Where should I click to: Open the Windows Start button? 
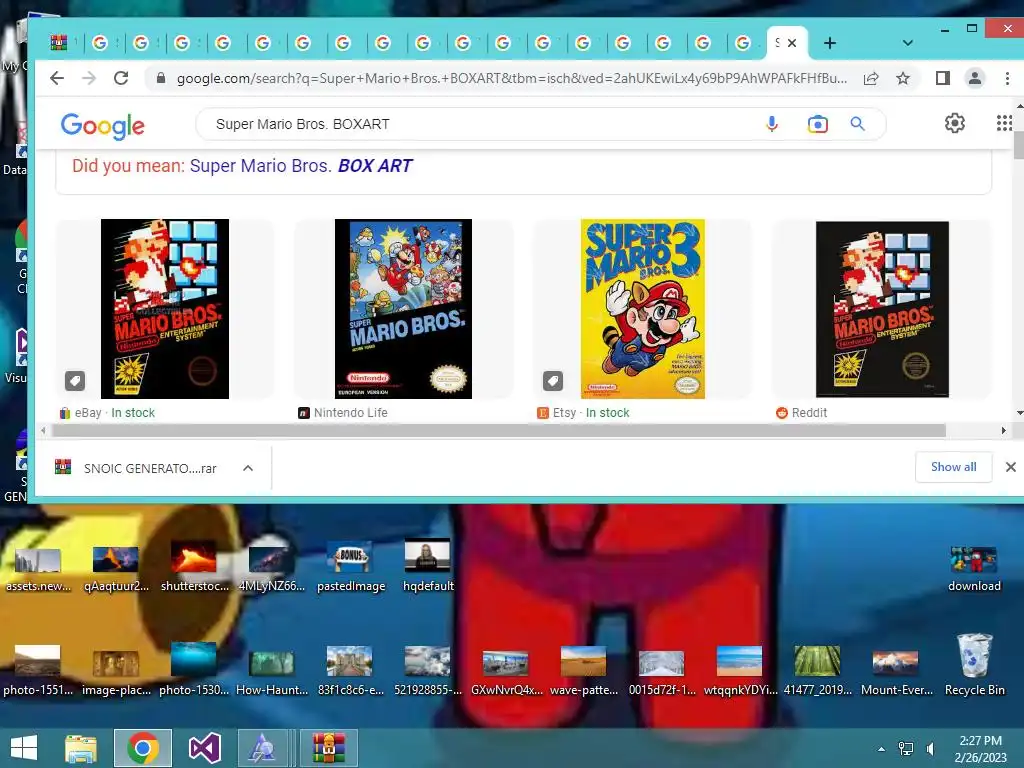(24, 748)
